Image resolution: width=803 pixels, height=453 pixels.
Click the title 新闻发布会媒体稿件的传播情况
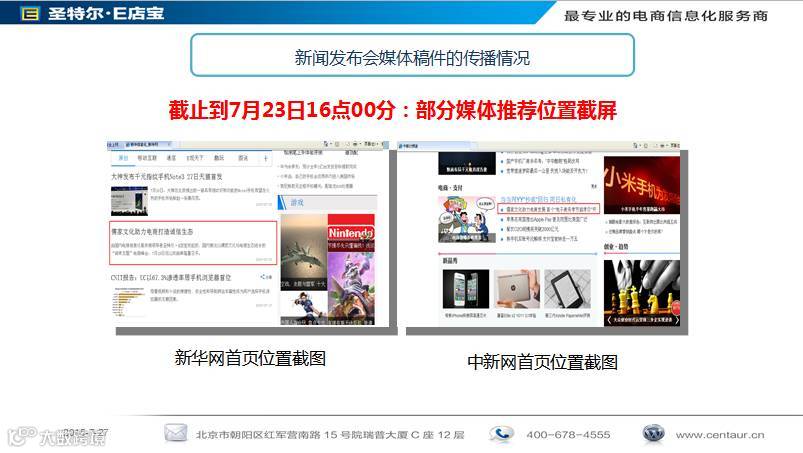pyautogui.click(x=412, y=58)
